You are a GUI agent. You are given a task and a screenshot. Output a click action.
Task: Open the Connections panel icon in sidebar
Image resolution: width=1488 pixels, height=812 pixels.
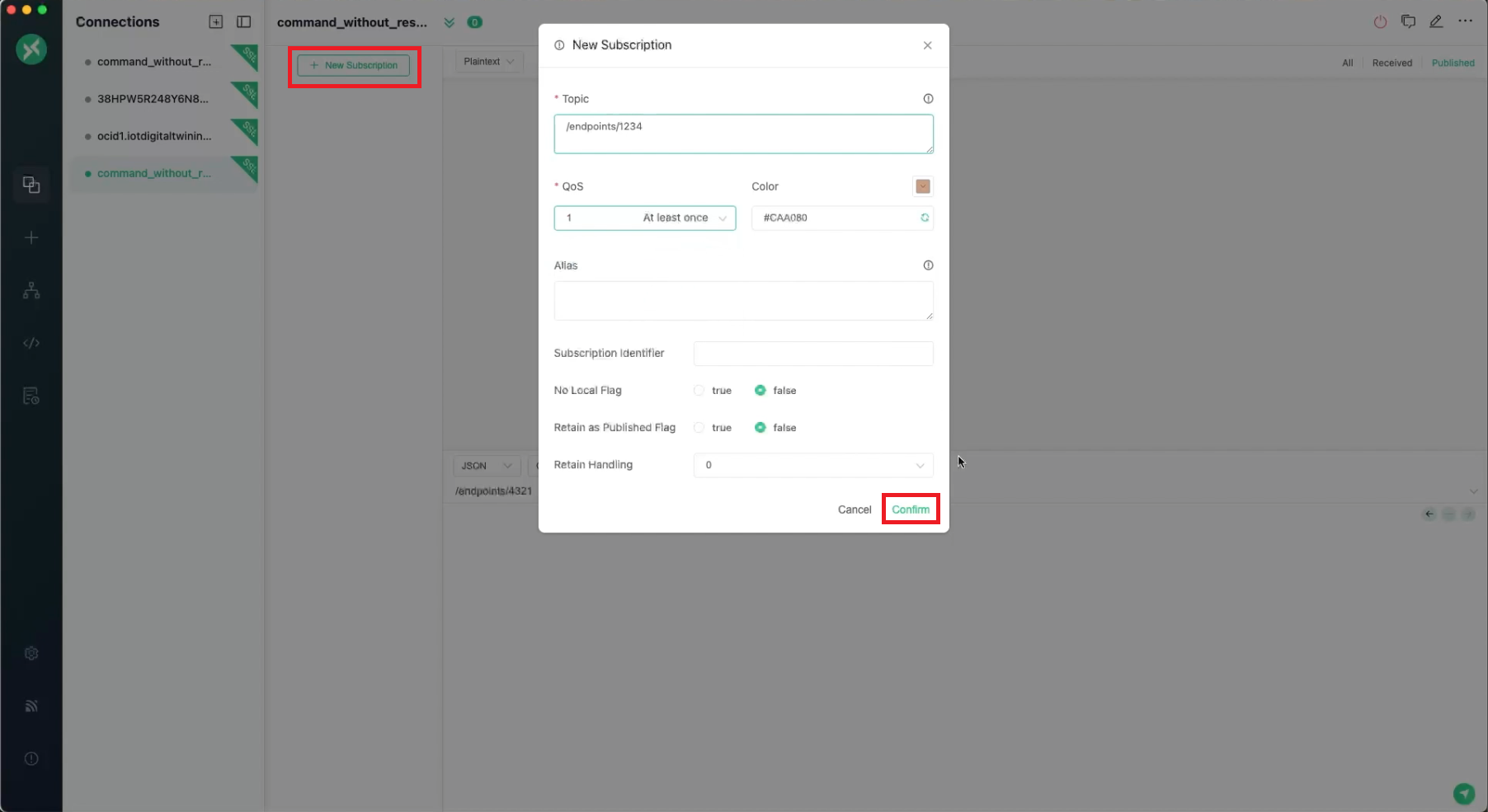point(31,185)
